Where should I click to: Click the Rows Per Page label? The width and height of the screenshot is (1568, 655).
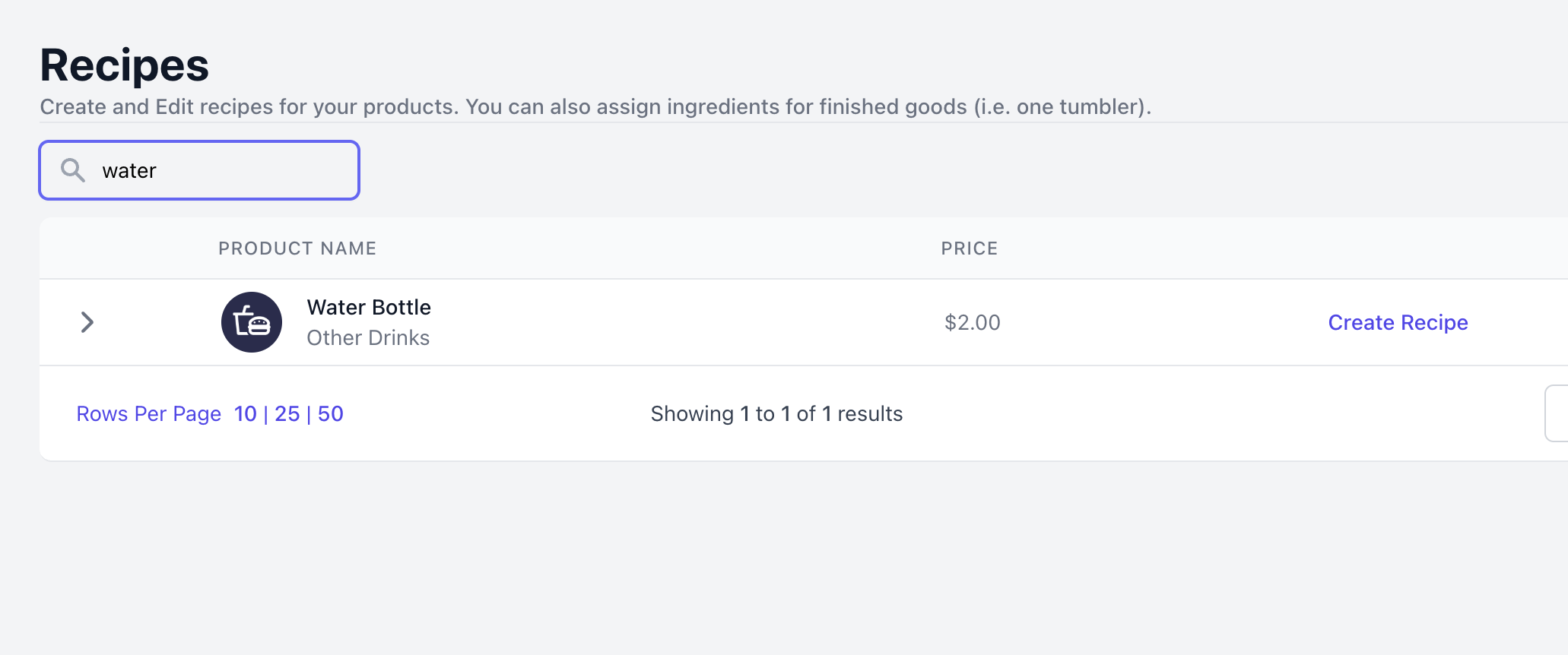pyautogui.click(x=148, y=414)
